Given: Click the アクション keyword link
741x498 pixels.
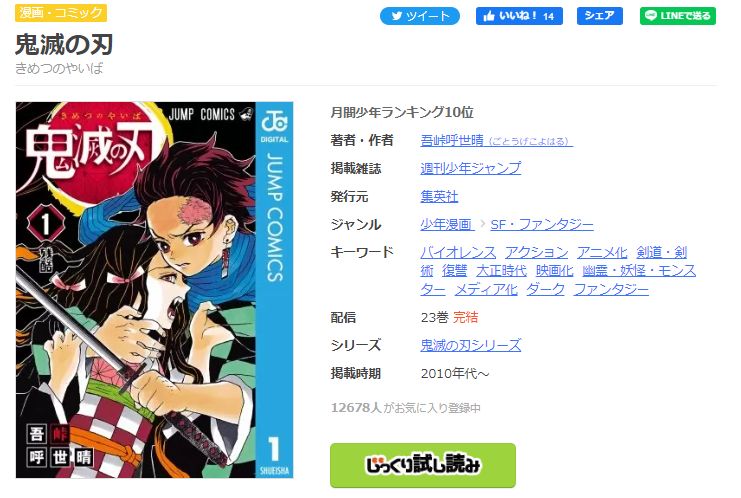Looking at the screenshot, I should point(536,252).
